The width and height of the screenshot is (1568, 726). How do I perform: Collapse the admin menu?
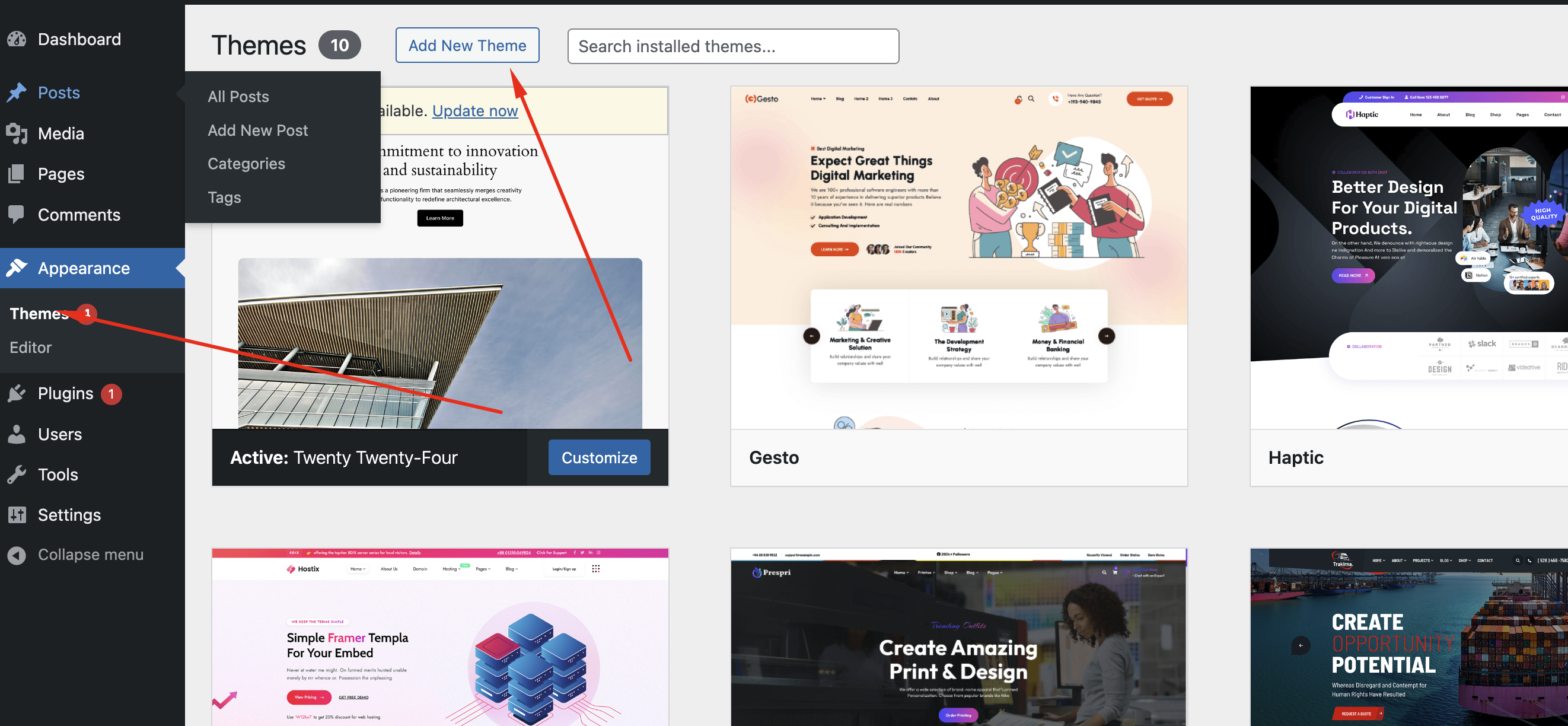[18, 554]
